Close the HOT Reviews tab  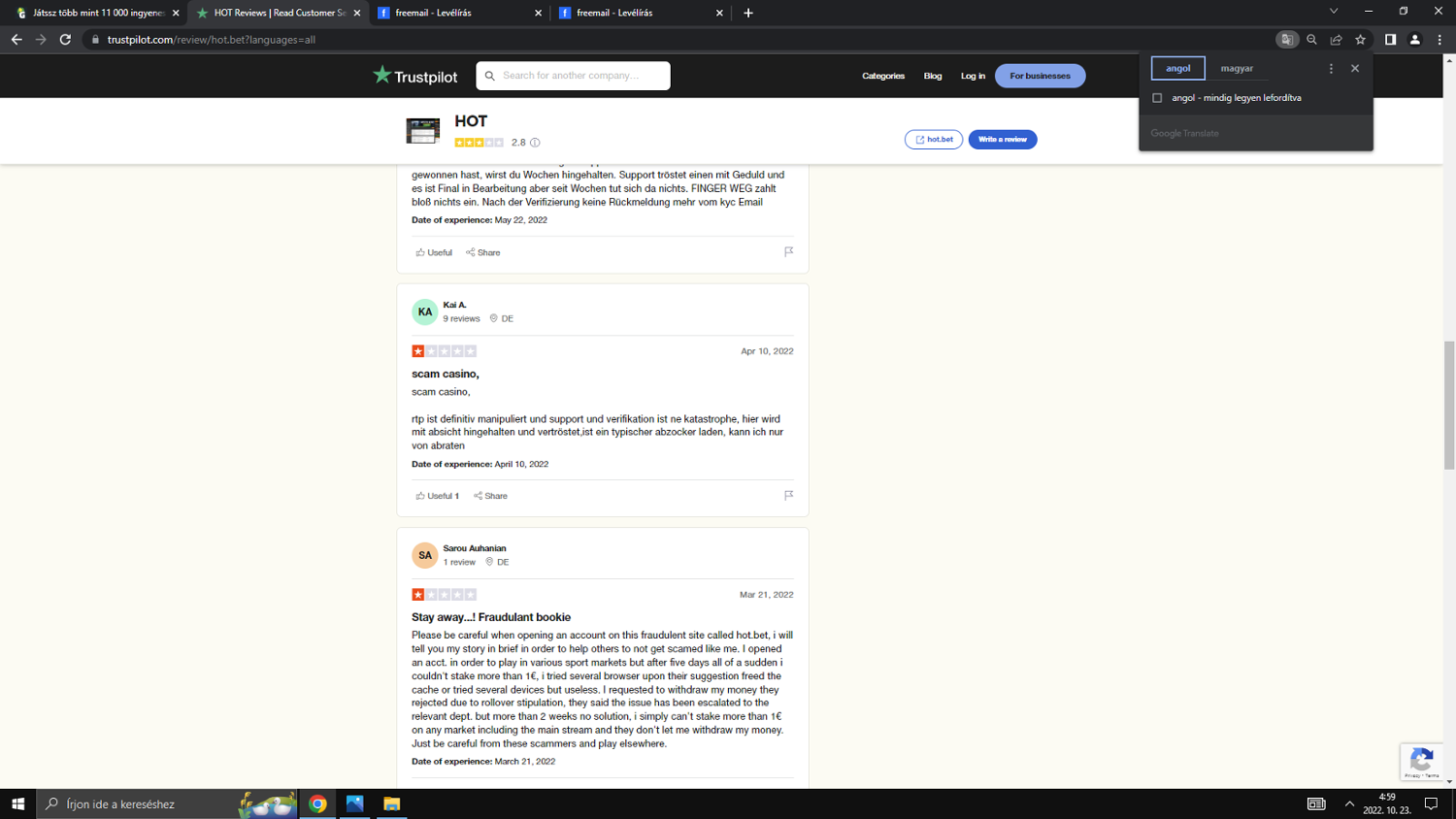[x=356, y=13]
